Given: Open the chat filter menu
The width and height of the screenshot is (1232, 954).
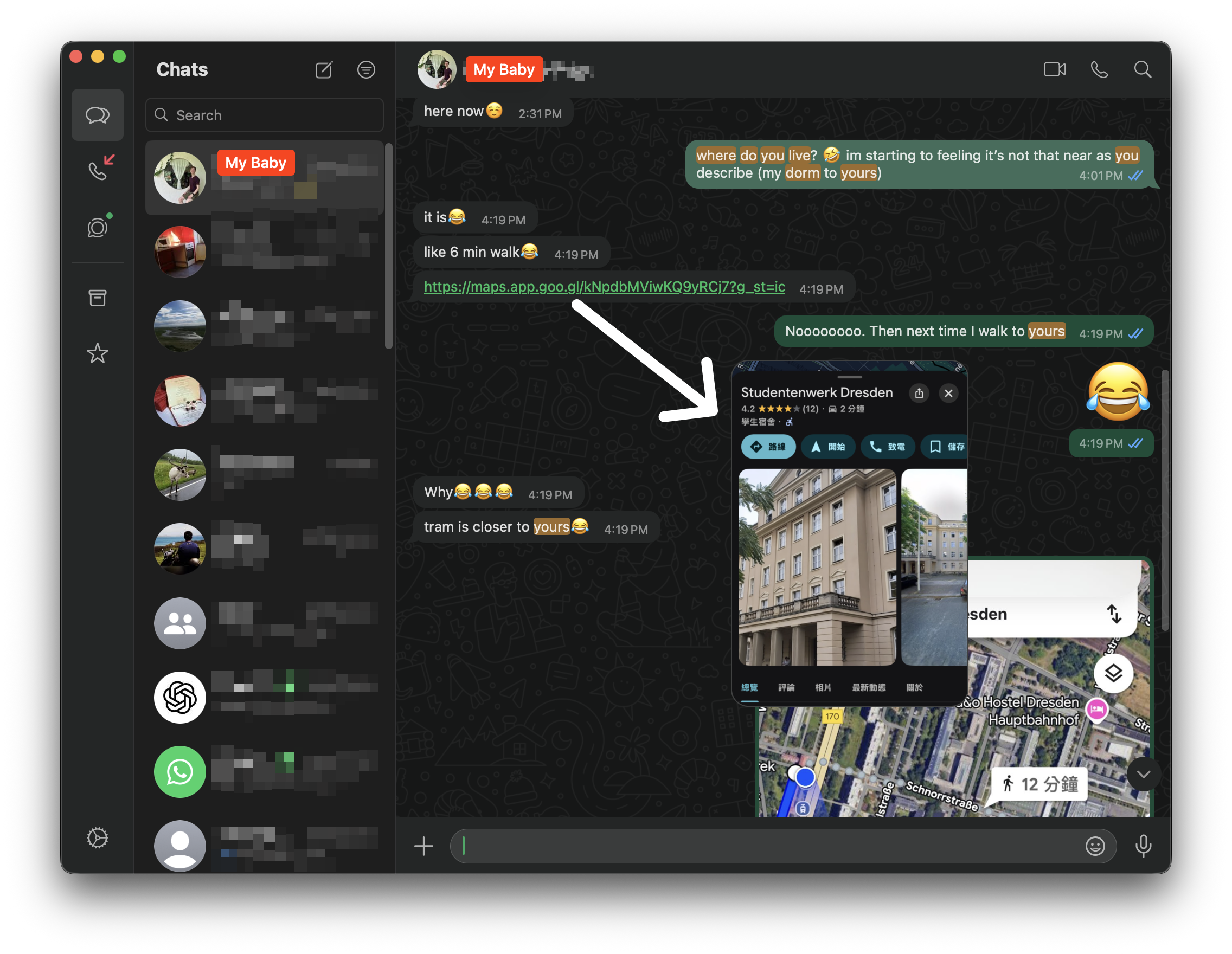Looking at the screenshot, I should 366,69.
